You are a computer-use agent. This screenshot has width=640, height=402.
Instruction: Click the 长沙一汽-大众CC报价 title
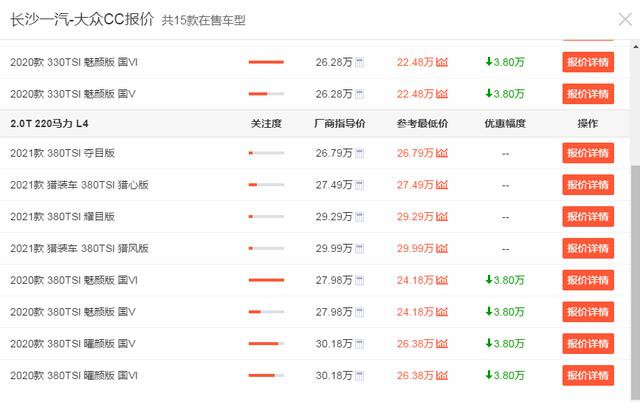click(82, 19)
